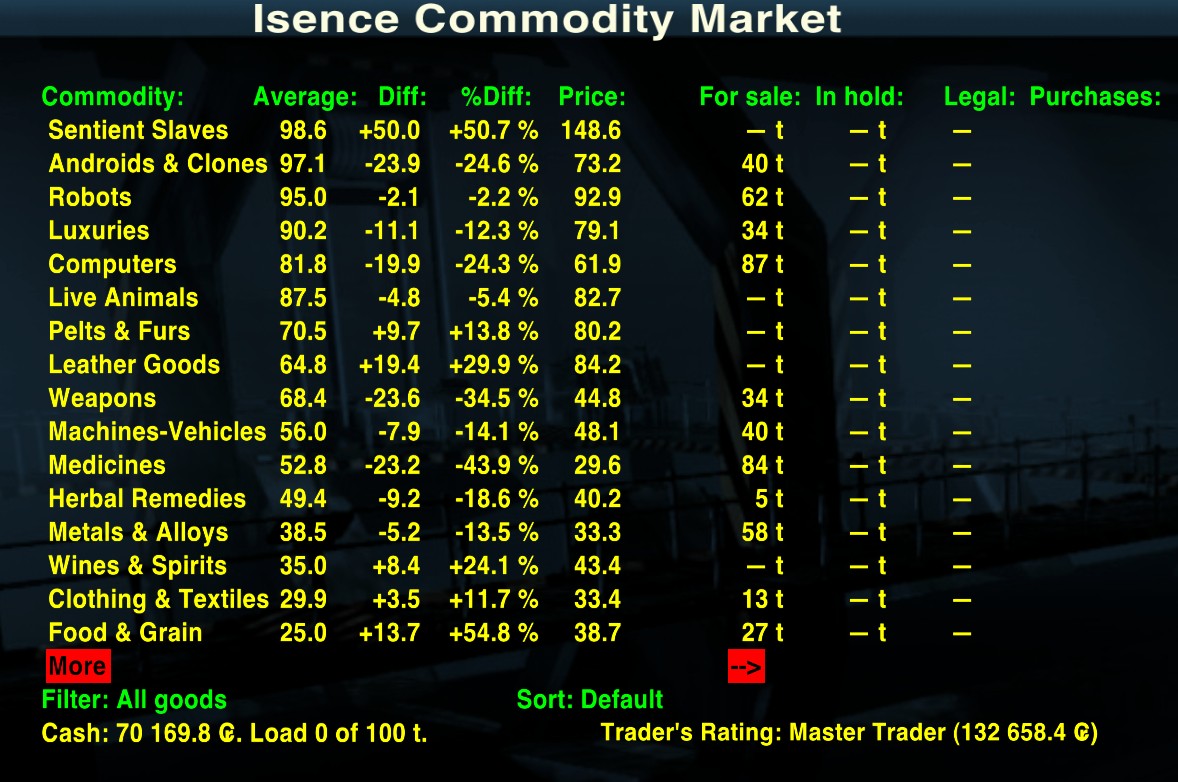Change the Sort: Default option
The height and width of the screenshot is (782, 1178).
point(589,700)
